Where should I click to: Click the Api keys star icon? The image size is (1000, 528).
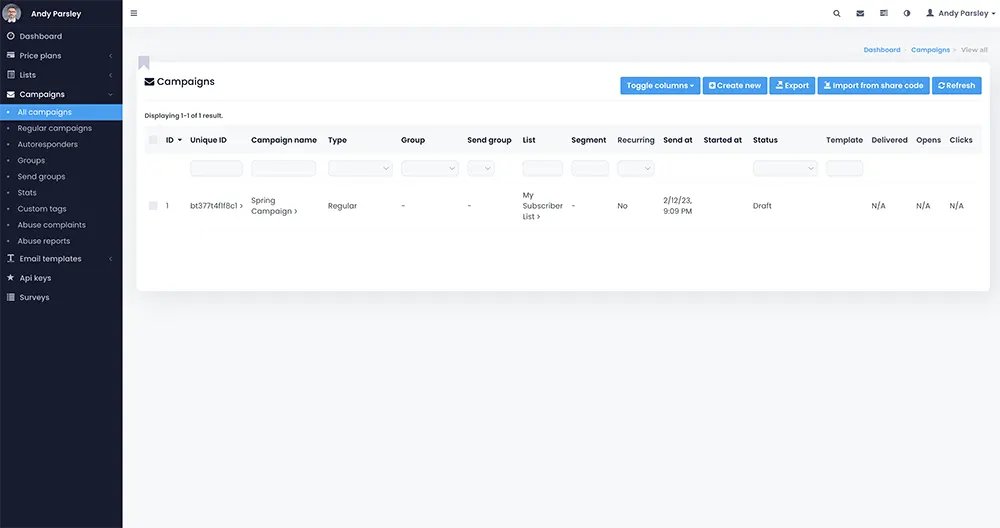click(x=10, y=278)
